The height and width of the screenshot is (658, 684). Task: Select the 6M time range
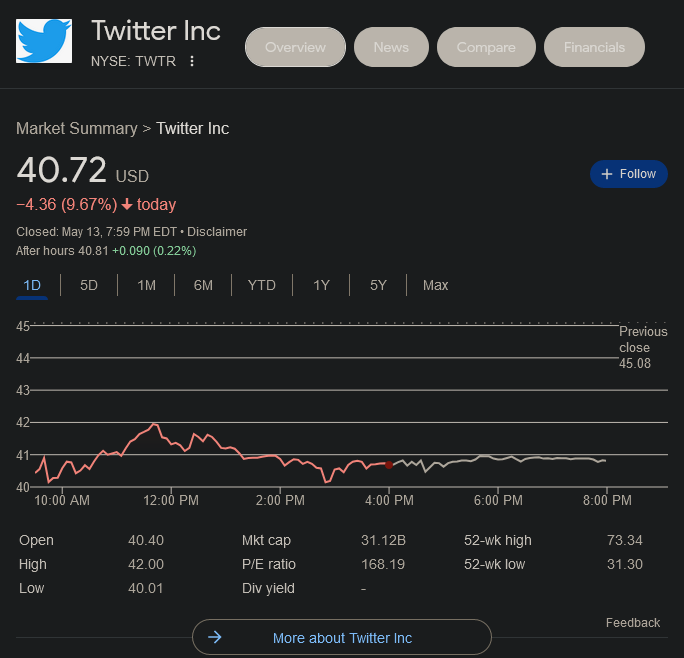point(203,285)
